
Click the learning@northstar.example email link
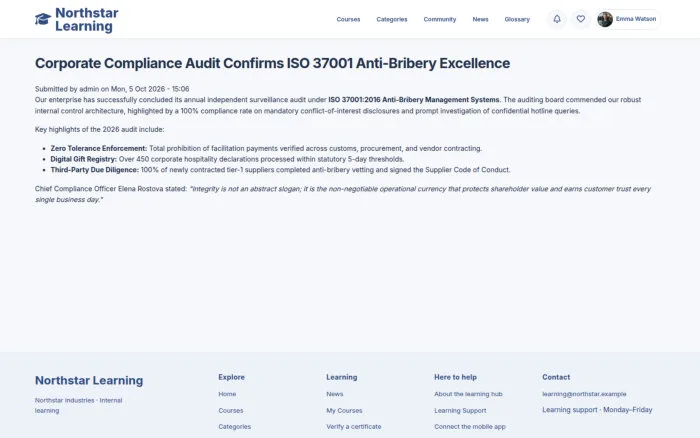coord(584,394)
